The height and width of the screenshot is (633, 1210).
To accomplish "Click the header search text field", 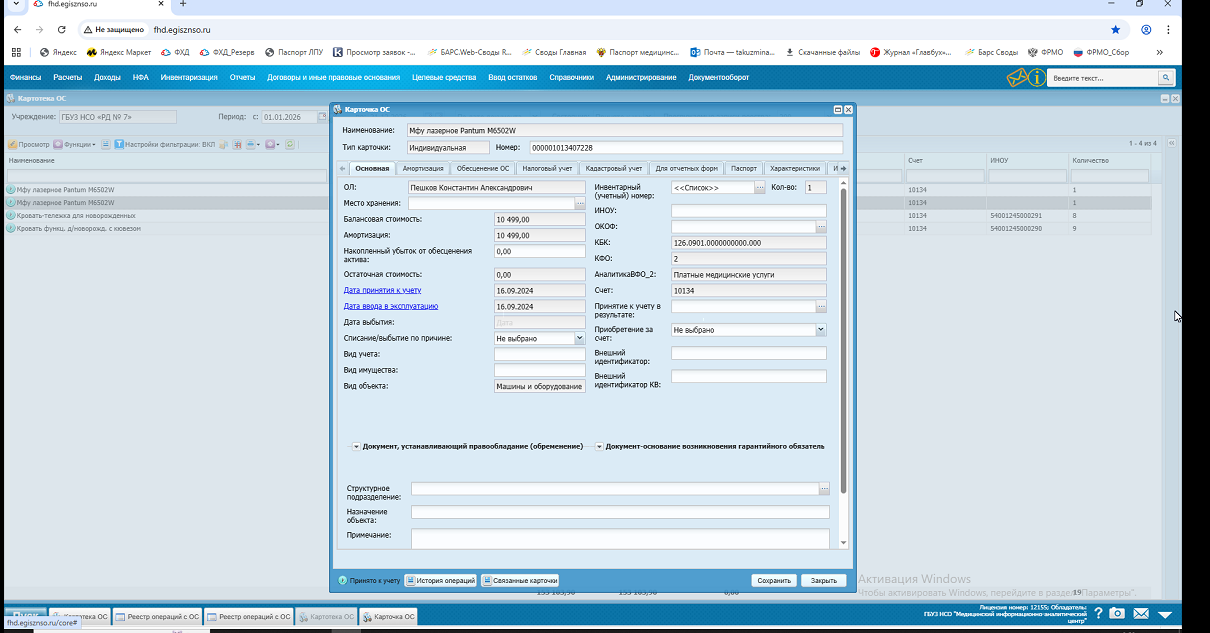I will (1104, 77).
